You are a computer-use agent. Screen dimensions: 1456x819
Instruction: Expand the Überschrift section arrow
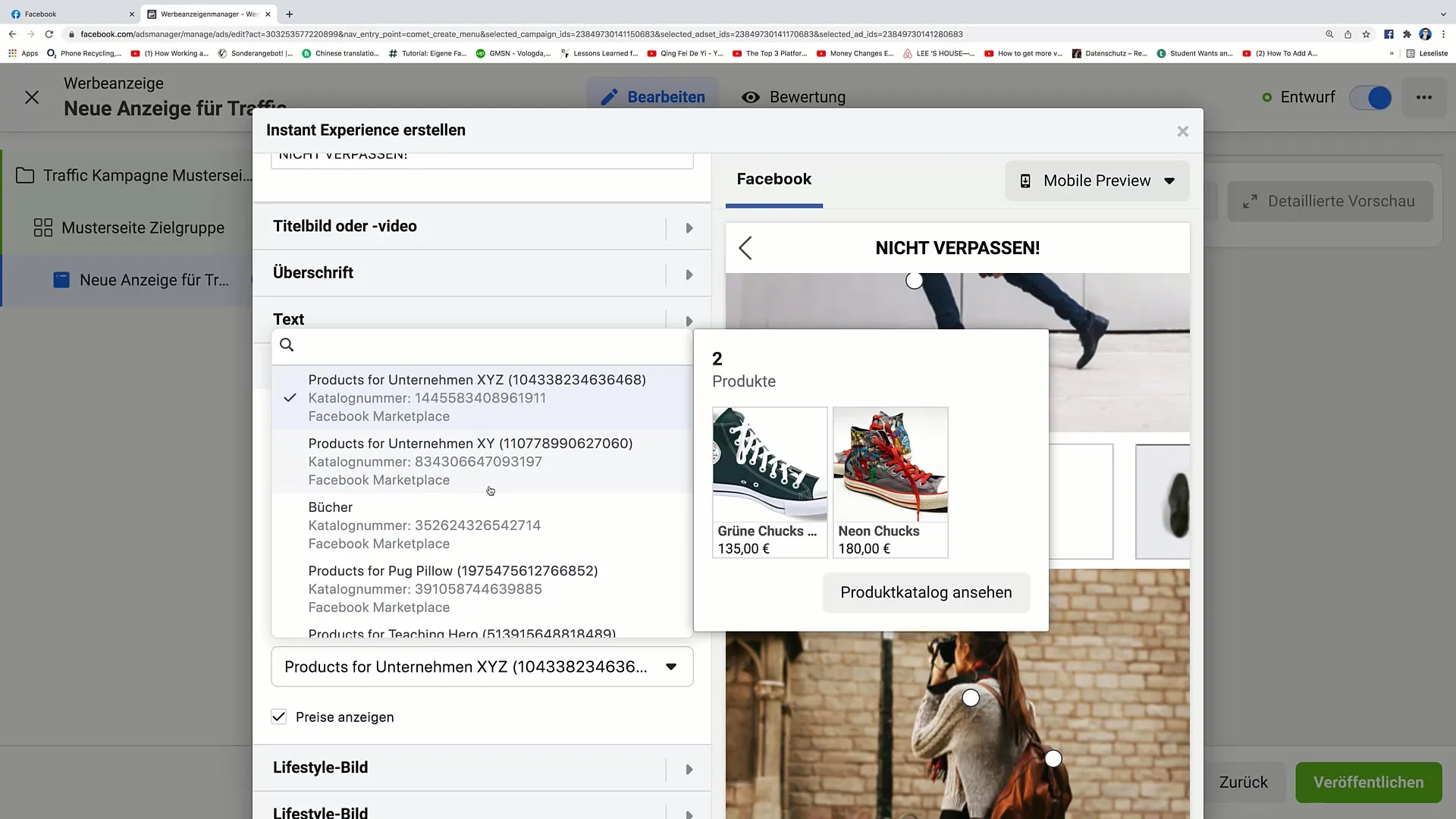tap(689, 275)
